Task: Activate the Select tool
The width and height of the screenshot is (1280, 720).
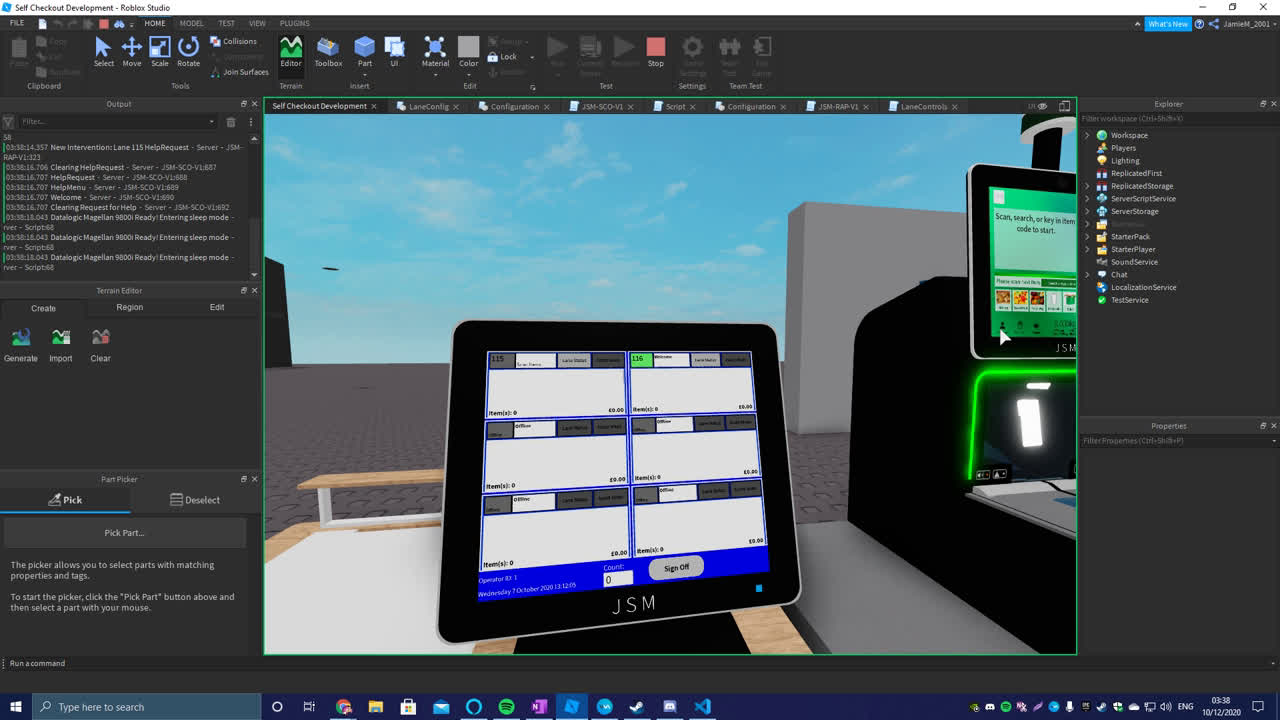Action: [103, 52]
